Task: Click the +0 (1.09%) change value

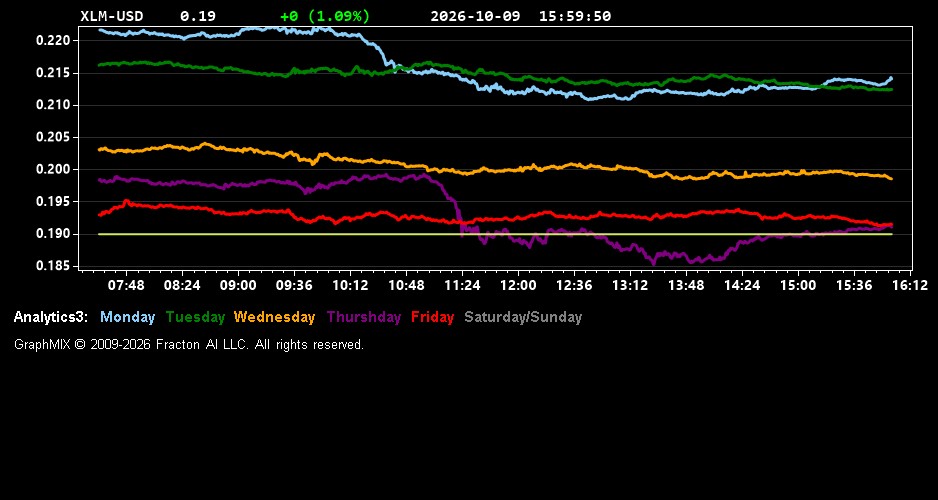Action: (325, 16)
